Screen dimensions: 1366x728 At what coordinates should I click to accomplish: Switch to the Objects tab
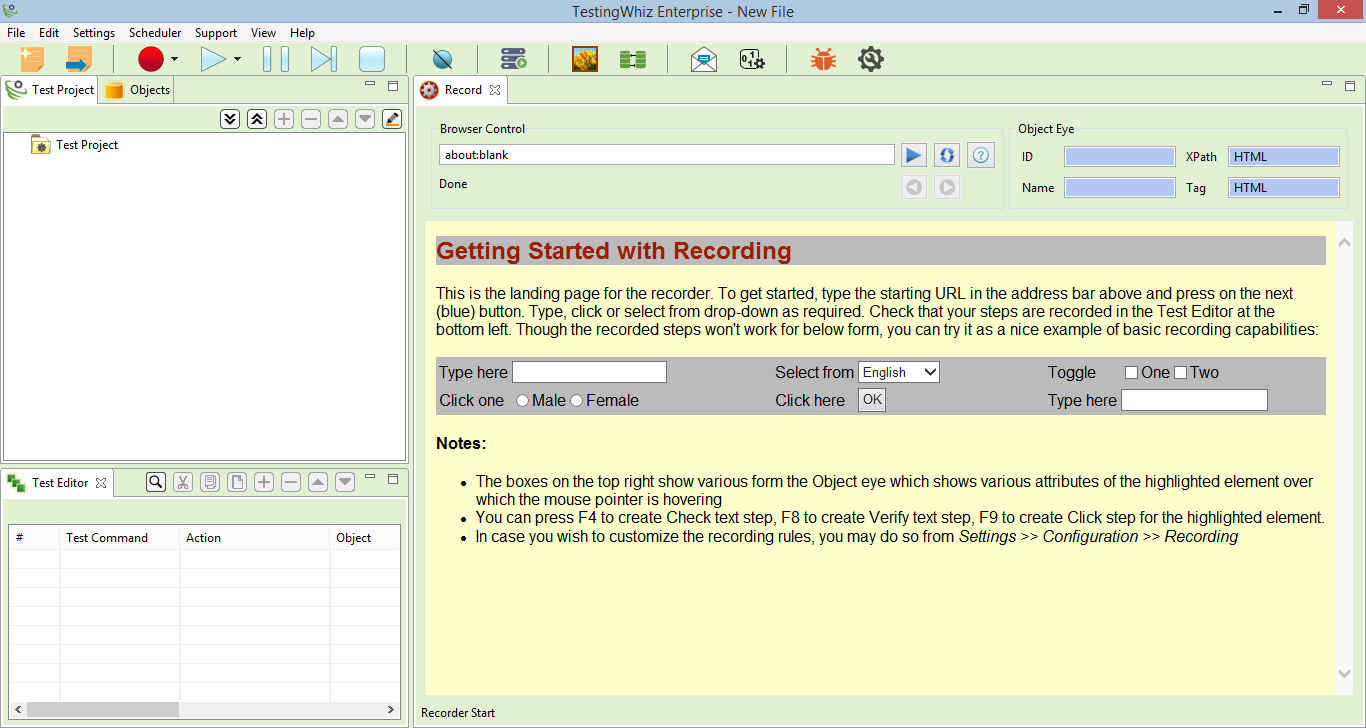139,90
